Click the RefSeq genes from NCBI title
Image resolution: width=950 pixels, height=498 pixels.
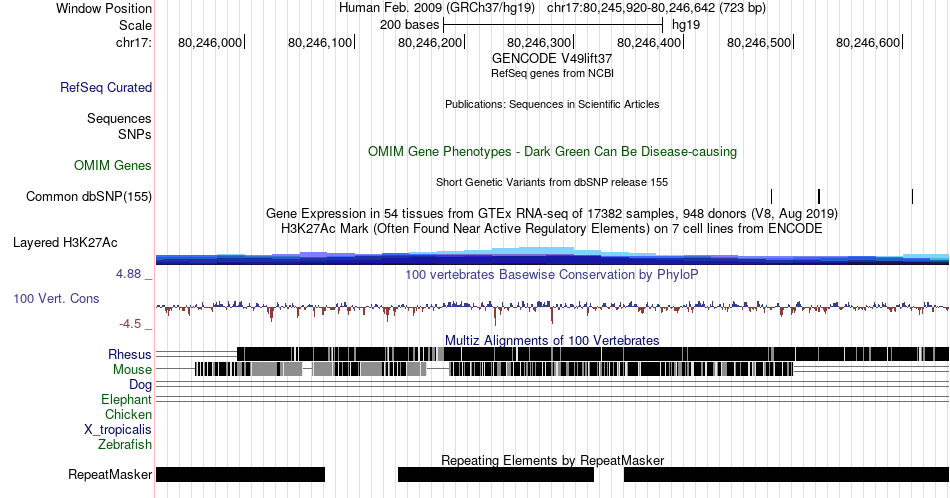click(x=552, y=73)
